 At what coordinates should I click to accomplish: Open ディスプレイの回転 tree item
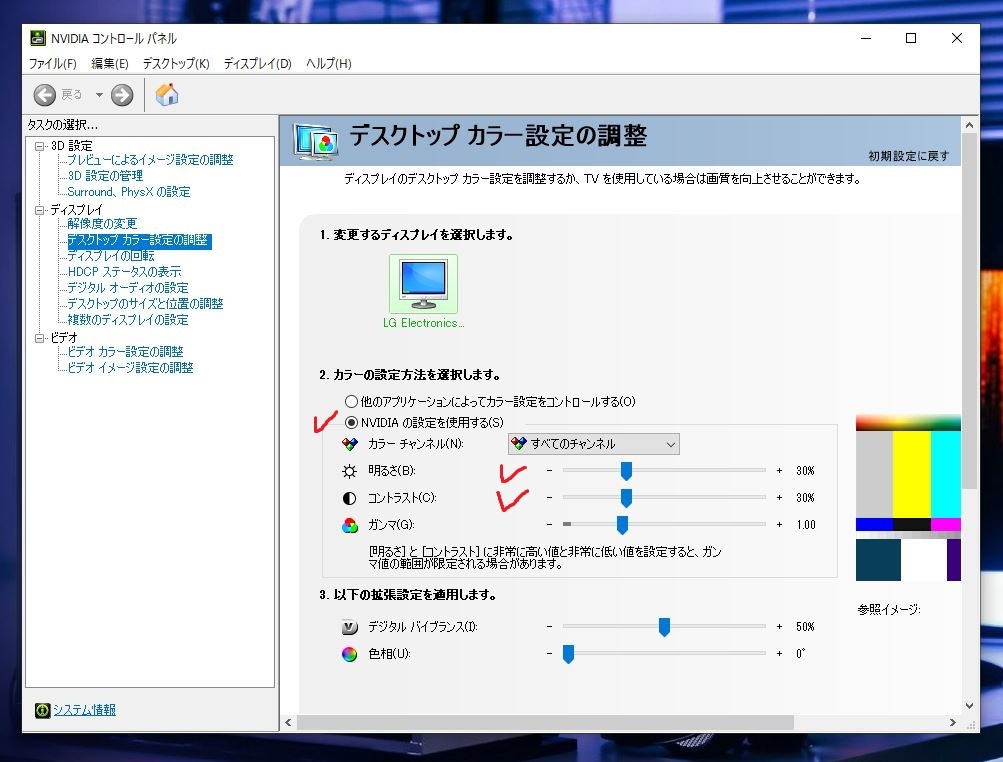click(111, 256)
